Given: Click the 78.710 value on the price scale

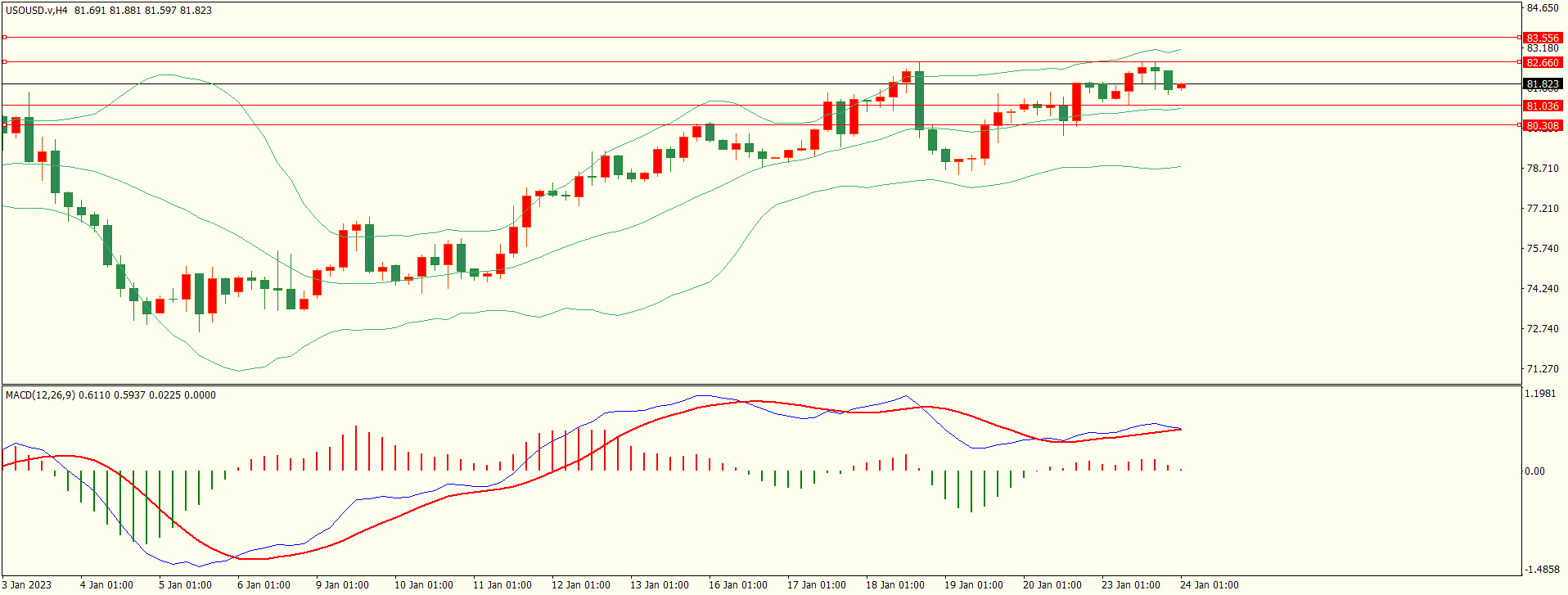Looking at the screenshot, I should 1542,169.
